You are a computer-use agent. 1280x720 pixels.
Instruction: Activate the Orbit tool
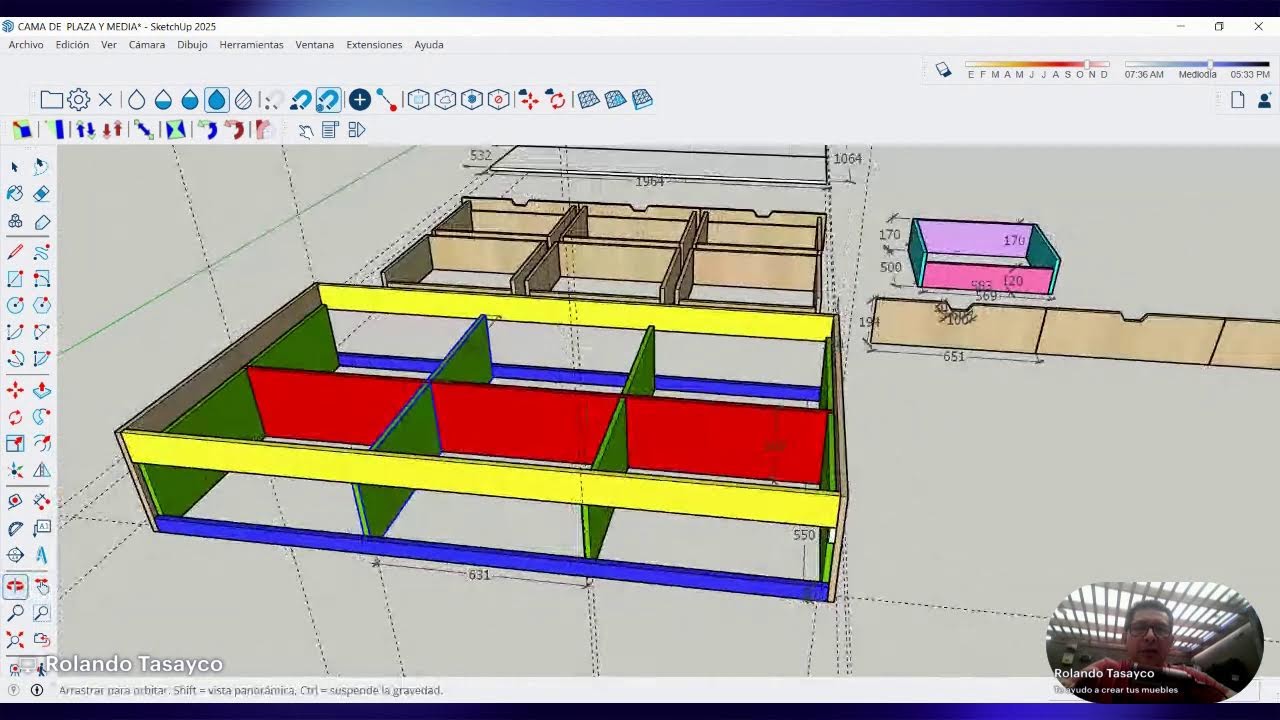click(15, 586)
